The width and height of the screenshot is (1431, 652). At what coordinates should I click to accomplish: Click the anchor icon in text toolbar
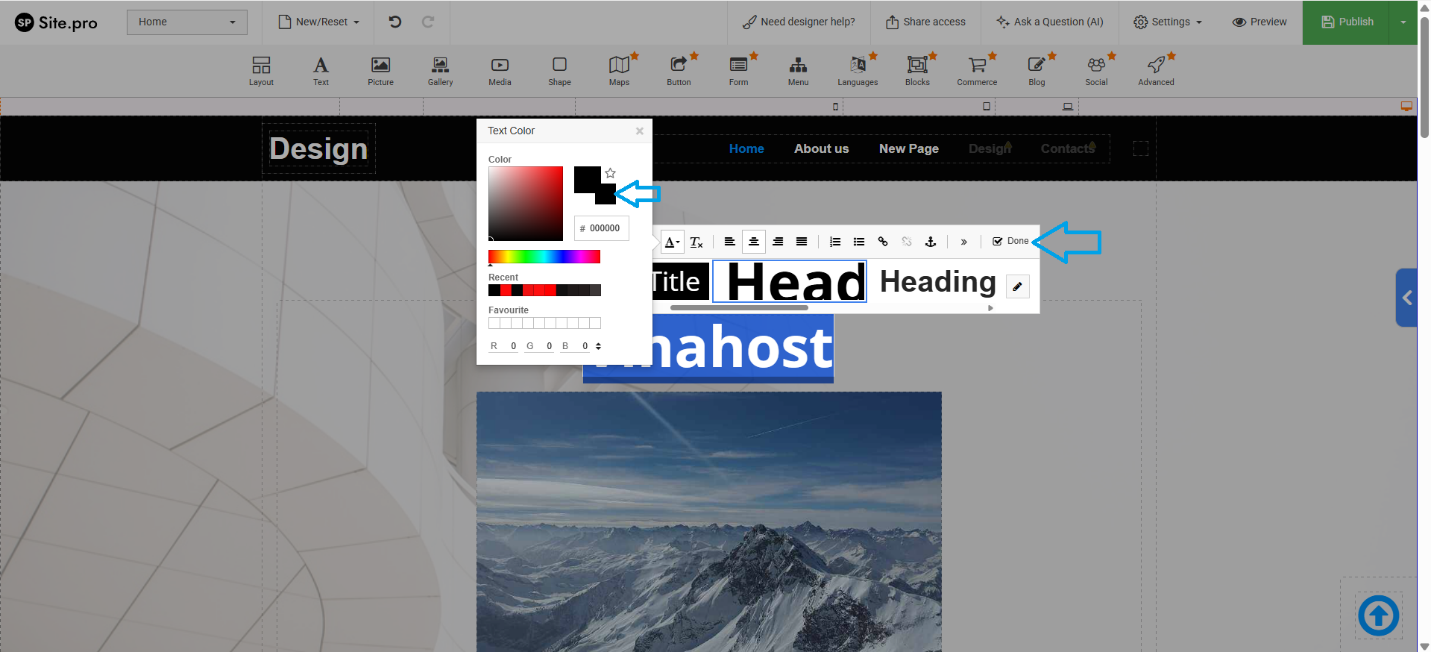coord(930,242)
